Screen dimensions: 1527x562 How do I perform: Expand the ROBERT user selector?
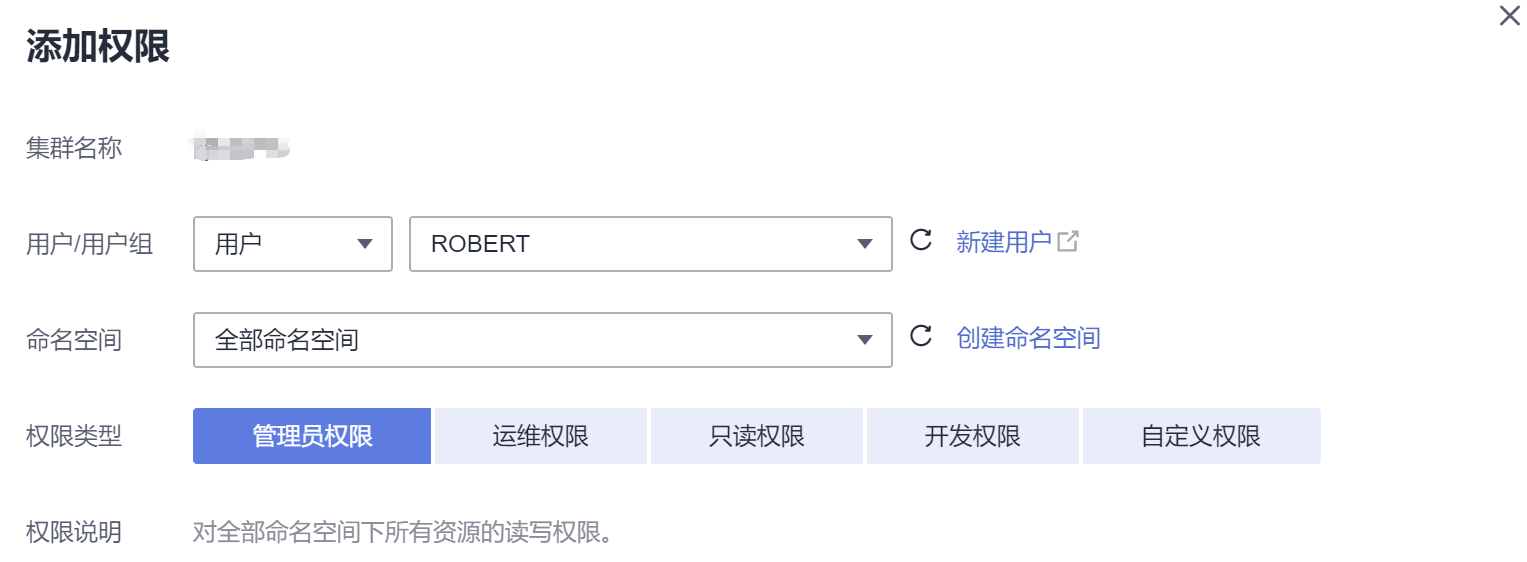coord(650,244)
